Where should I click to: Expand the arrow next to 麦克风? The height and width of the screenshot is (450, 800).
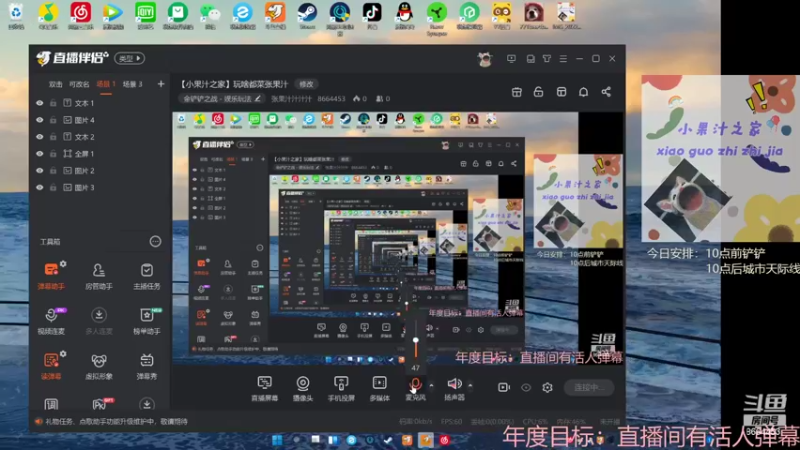[431, 385]
